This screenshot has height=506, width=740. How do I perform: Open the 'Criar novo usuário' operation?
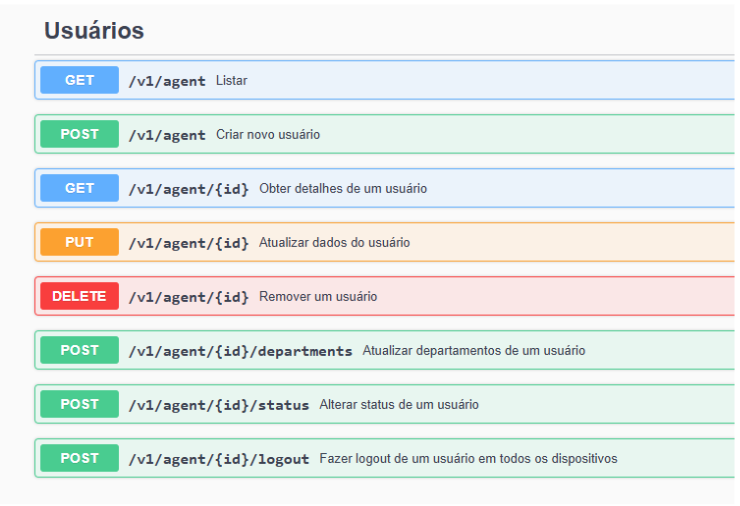click(268, 135)
